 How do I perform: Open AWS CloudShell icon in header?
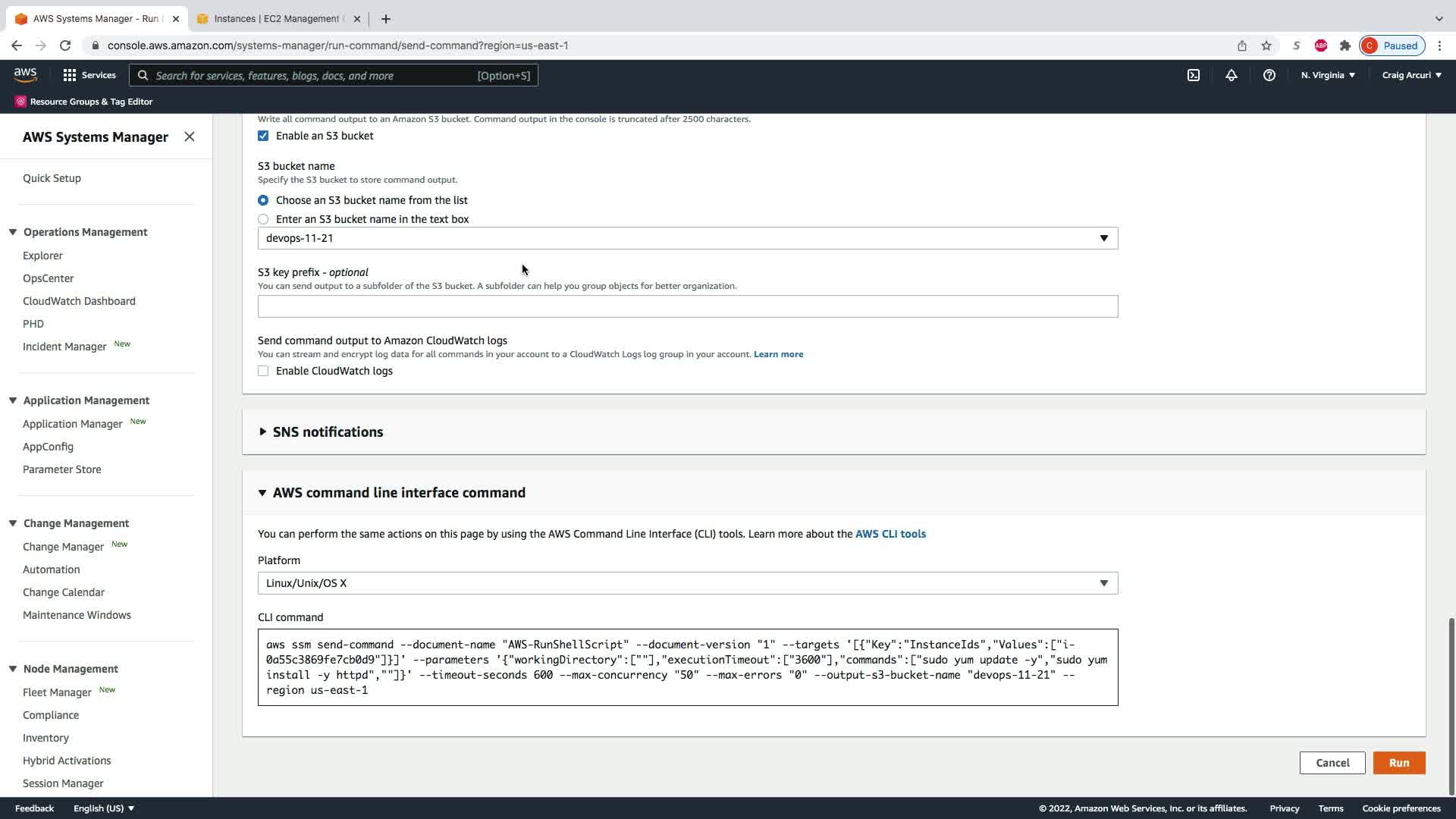1194,75
